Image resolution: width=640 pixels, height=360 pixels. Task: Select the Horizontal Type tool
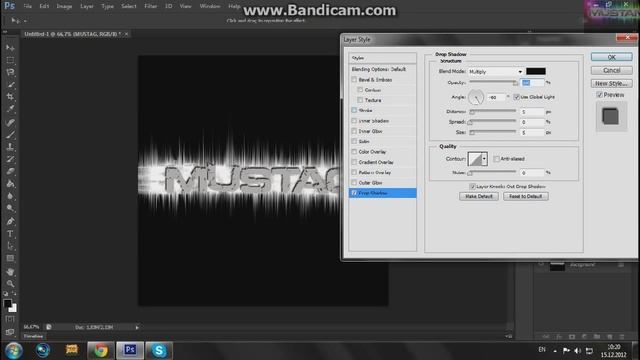pos(10,234)
